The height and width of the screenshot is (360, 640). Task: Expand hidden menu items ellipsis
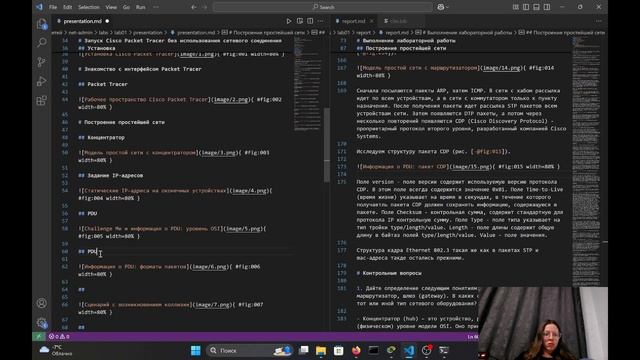pos(156,7)
